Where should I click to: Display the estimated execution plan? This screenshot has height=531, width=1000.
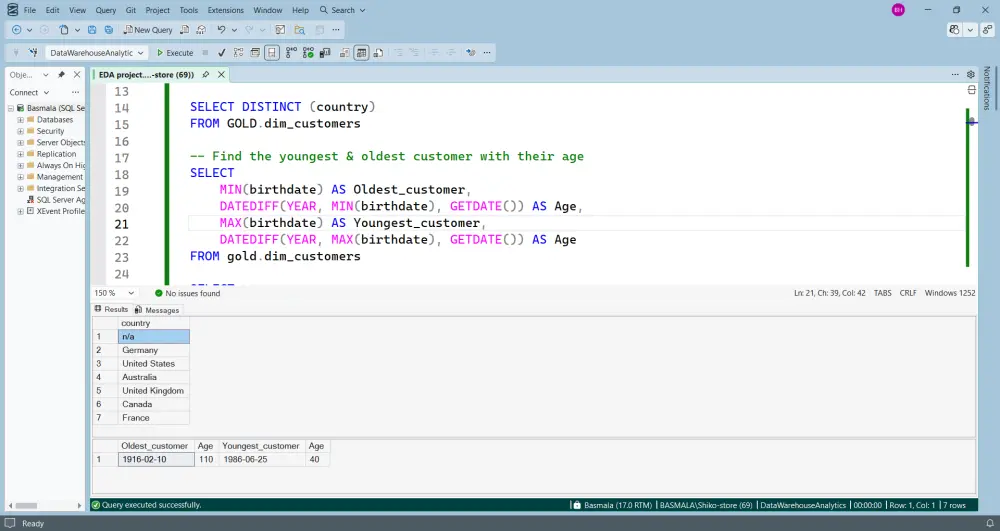pos(239,53)
